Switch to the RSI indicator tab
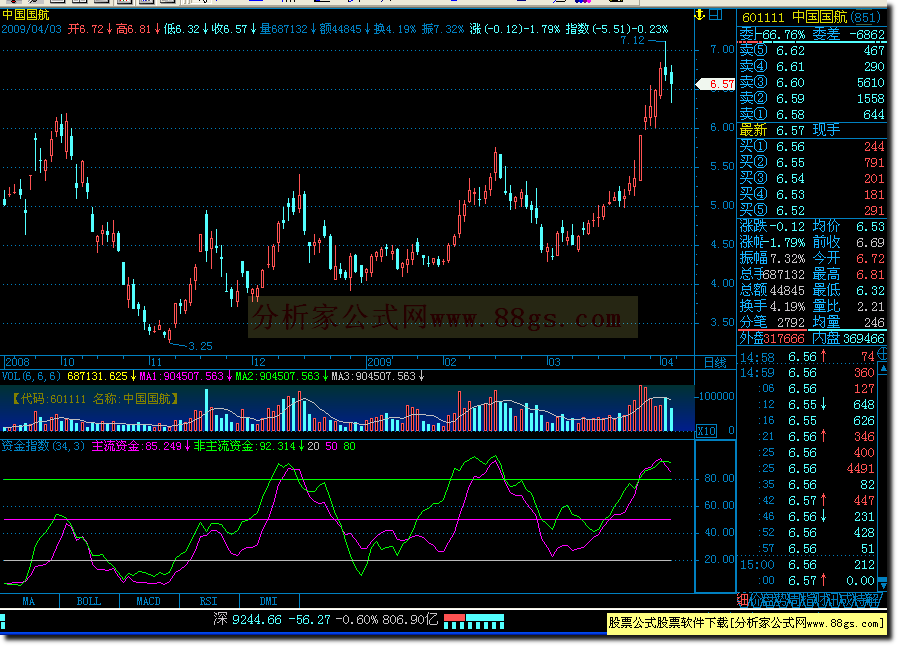 [209, 601]
